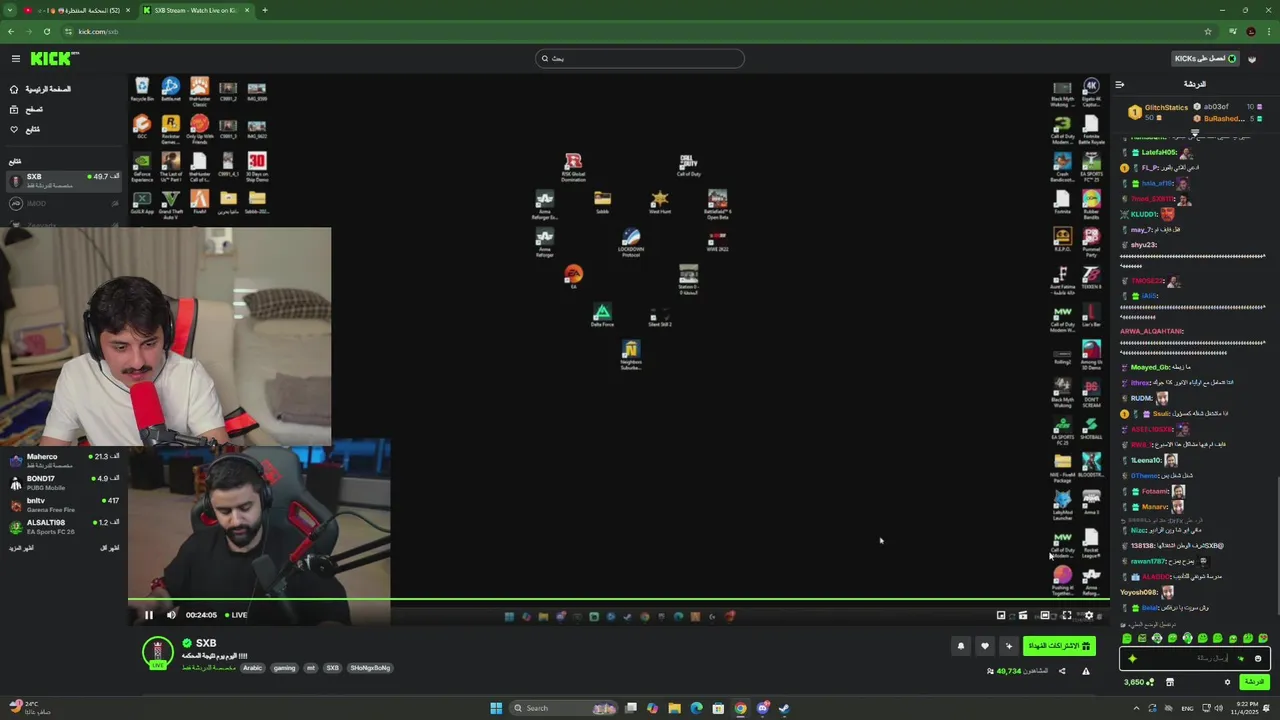Report stream using warning triangle icon
This screenshot has width=1280, height=720.
pos(1086,671)
